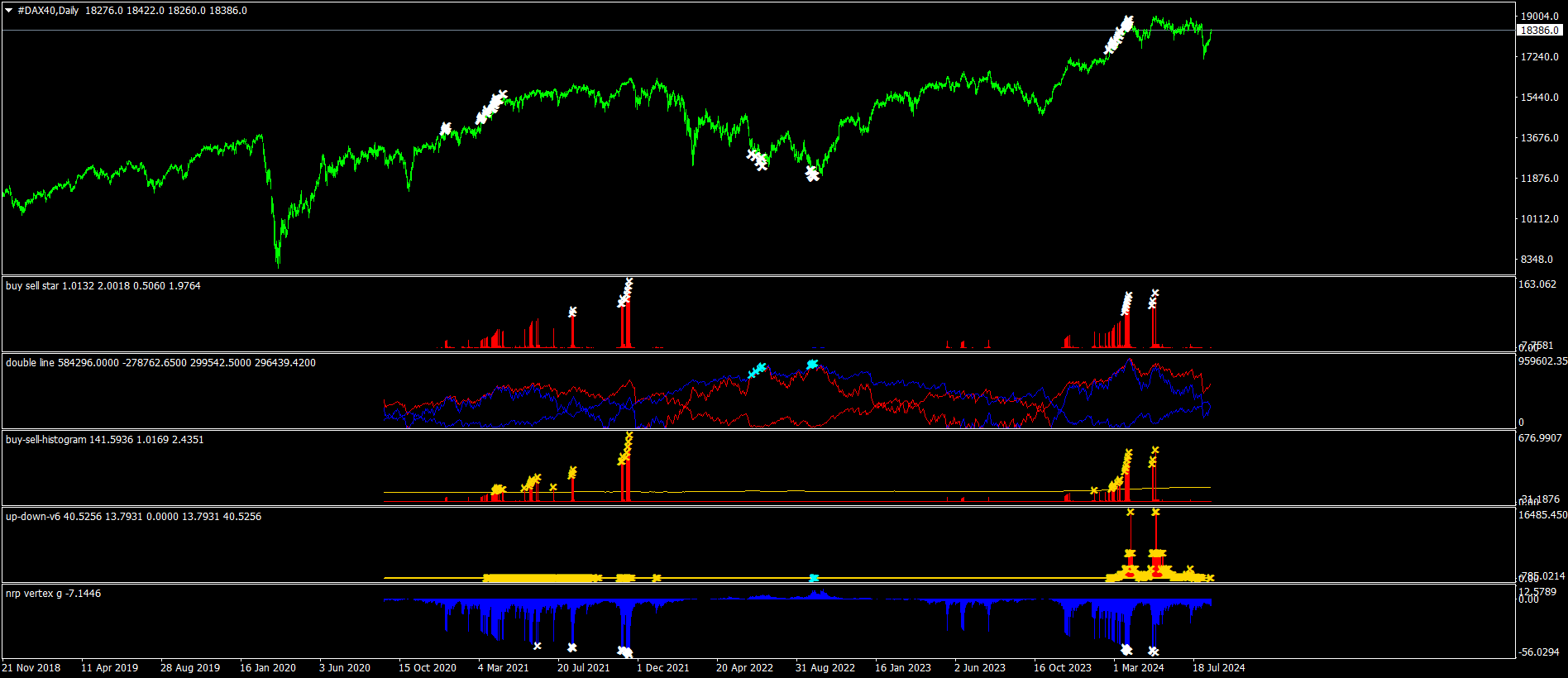The width and height of the screenshot is (1568, 678).
Task: Click the 19004.0 level on price scale
Action: point(1539,17)
